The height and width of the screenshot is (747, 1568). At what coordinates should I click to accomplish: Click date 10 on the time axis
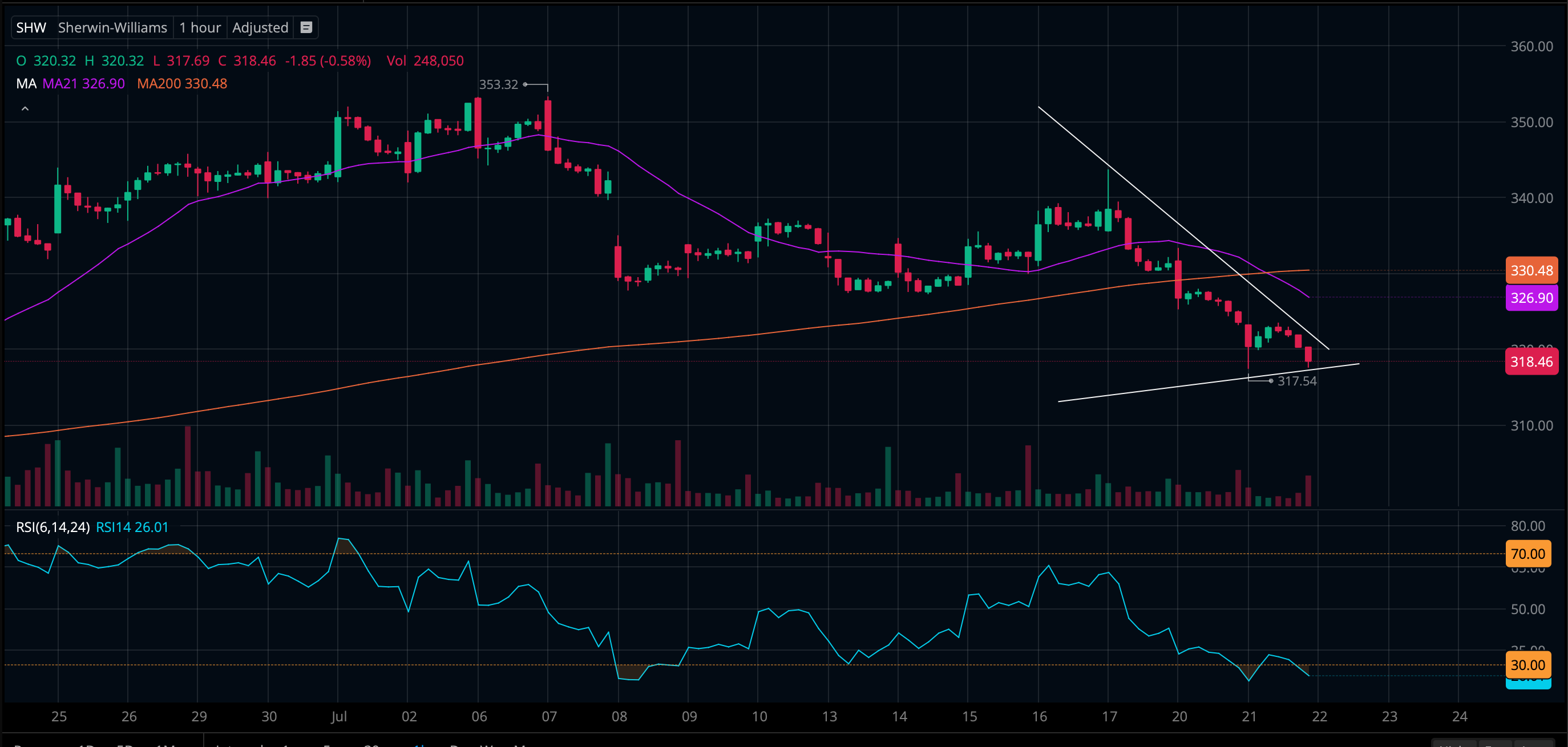(759, 716)
